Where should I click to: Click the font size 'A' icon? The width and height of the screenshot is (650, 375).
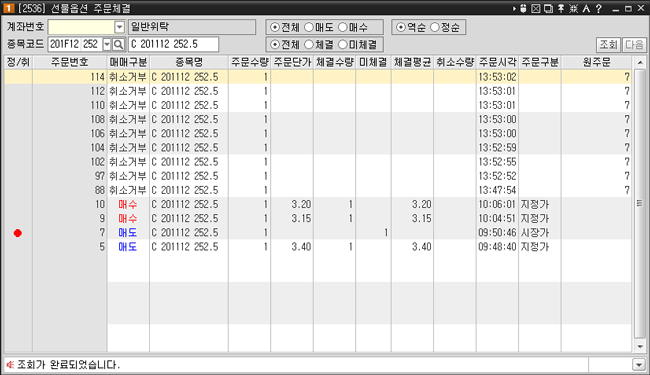[x=586, y=8]
